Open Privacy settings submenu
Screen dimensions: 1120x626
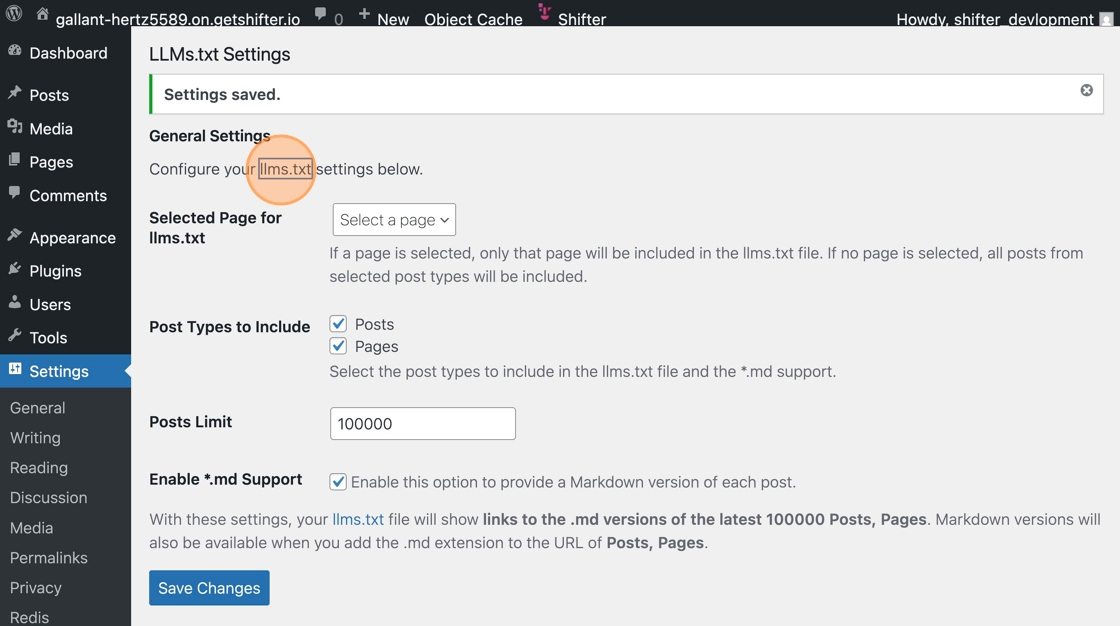tap(36, 587)
